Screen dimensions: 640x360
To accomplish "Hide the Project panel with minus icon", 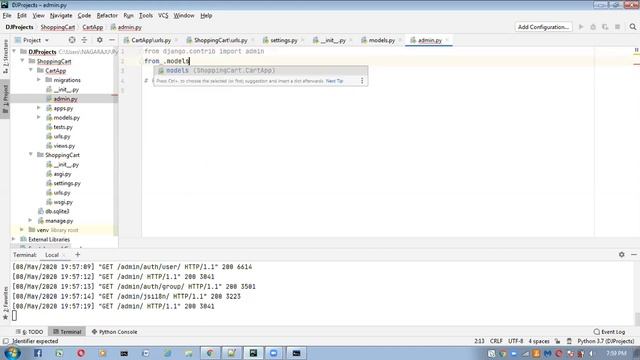I will 112,40.
